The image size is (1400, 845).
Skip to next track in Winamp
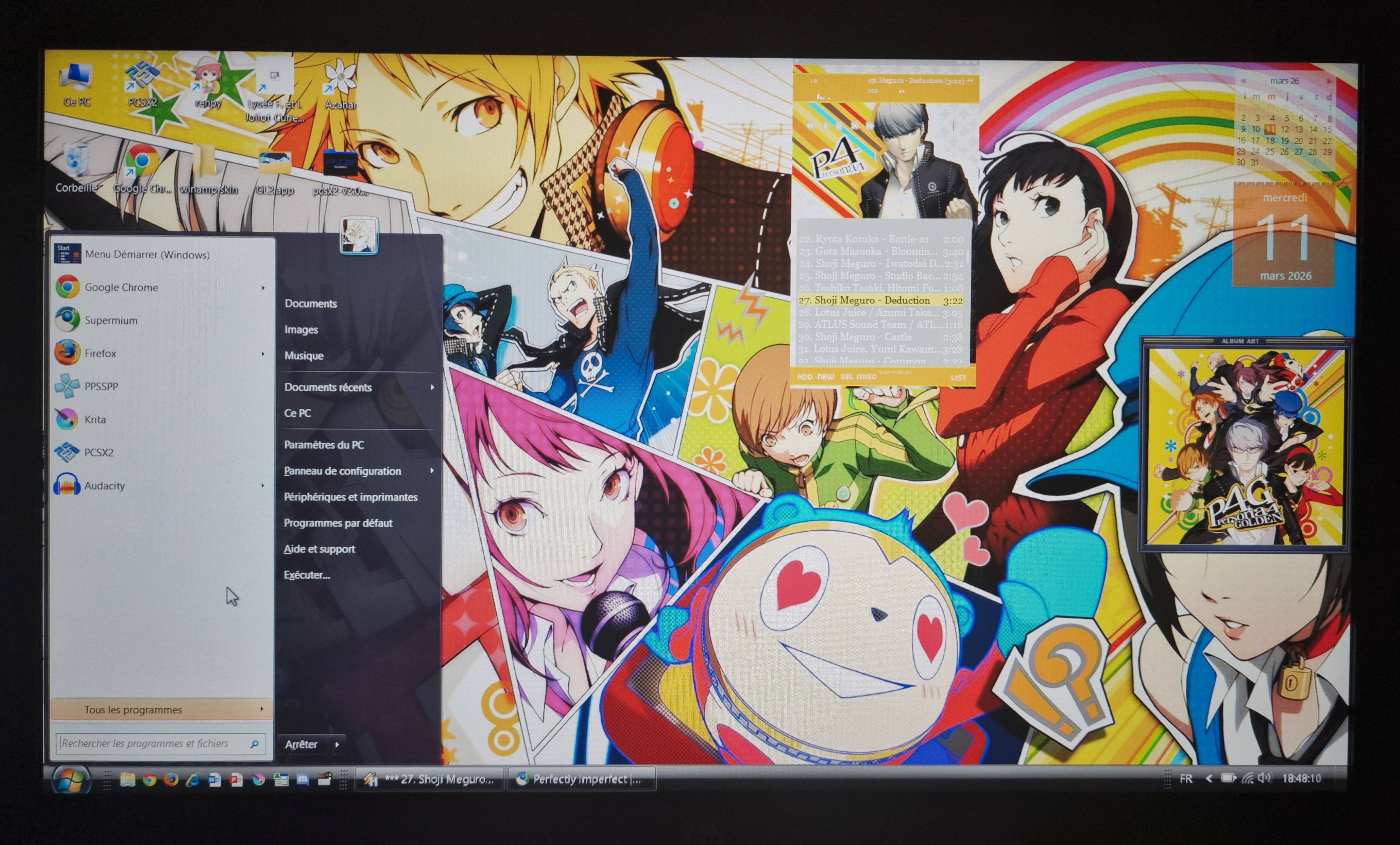pyautogui.click(x=870, y=126)
